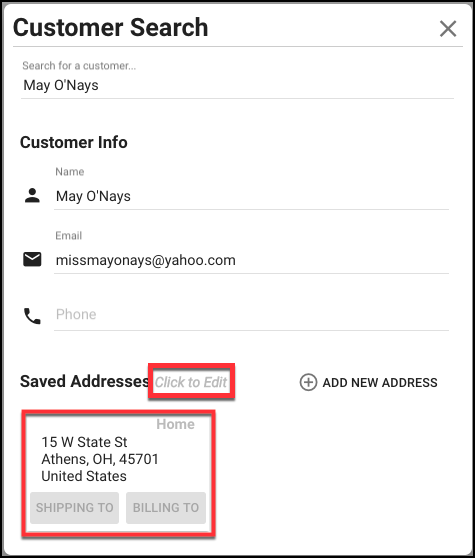Click the ADD NEW ADDRESS button

(x=369, y=382)
